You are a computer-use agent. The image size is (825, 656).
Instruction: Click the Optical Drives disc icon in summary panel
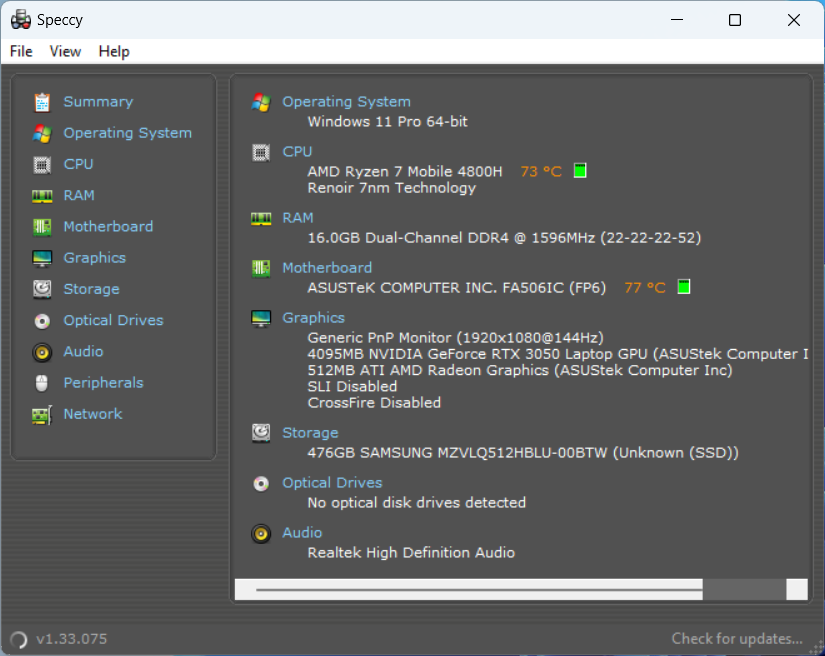pyautogui.click(x=261, y=483)
